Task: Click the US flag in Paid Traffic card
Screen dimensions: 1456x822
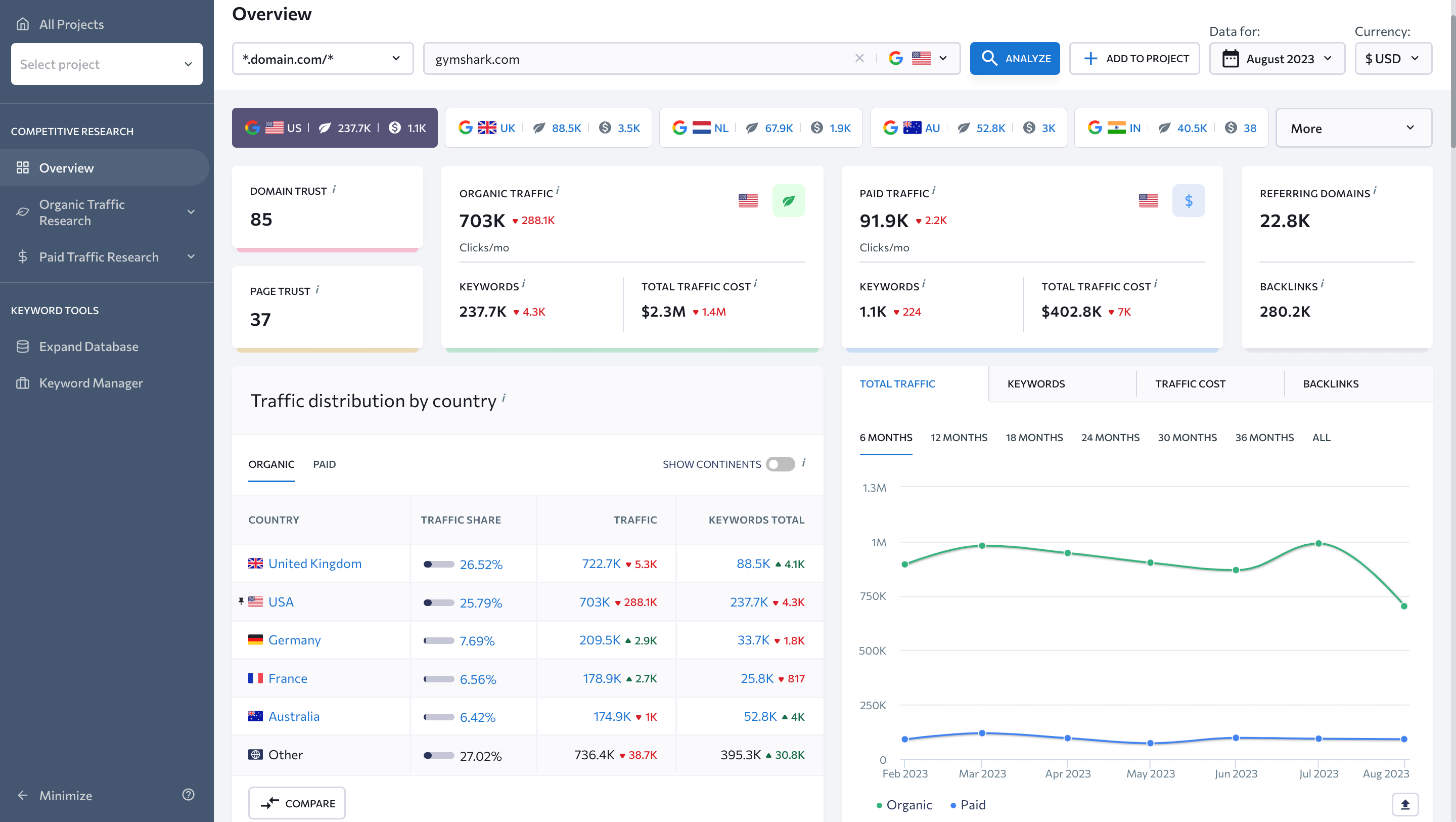Action: click(1148, 200)
